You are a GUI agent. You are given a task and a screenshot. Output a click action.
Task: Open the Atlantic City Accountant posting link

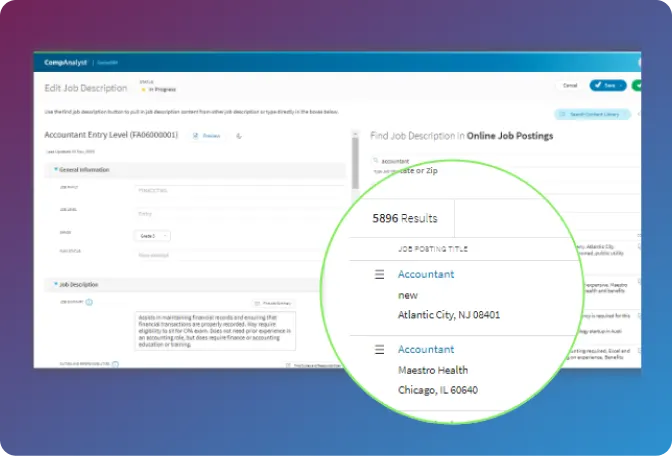(425, 274)
